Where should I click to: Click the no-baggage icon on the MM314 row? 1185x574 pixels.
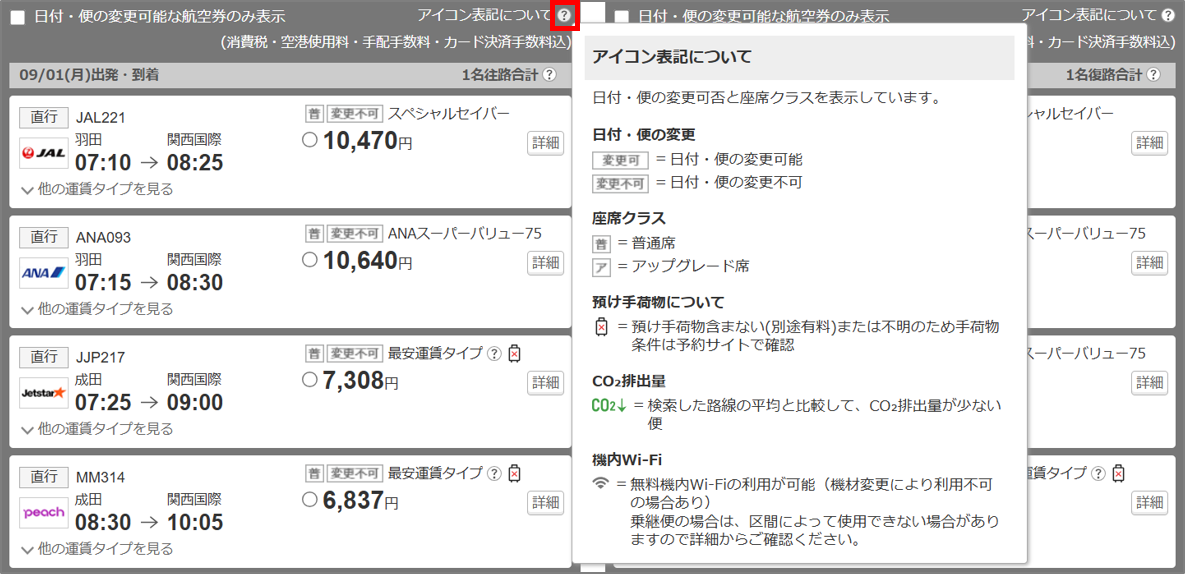tap(515, 473)
